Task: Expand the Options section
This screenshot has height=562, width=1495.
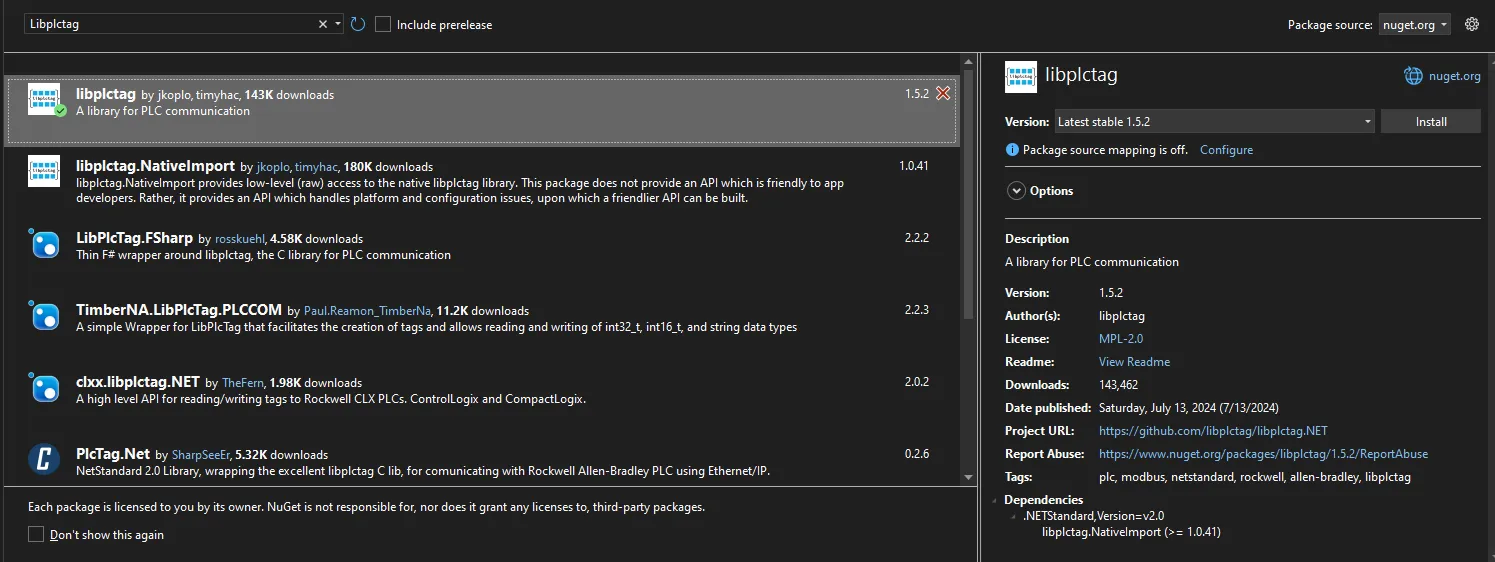Action: point(1016,191)
